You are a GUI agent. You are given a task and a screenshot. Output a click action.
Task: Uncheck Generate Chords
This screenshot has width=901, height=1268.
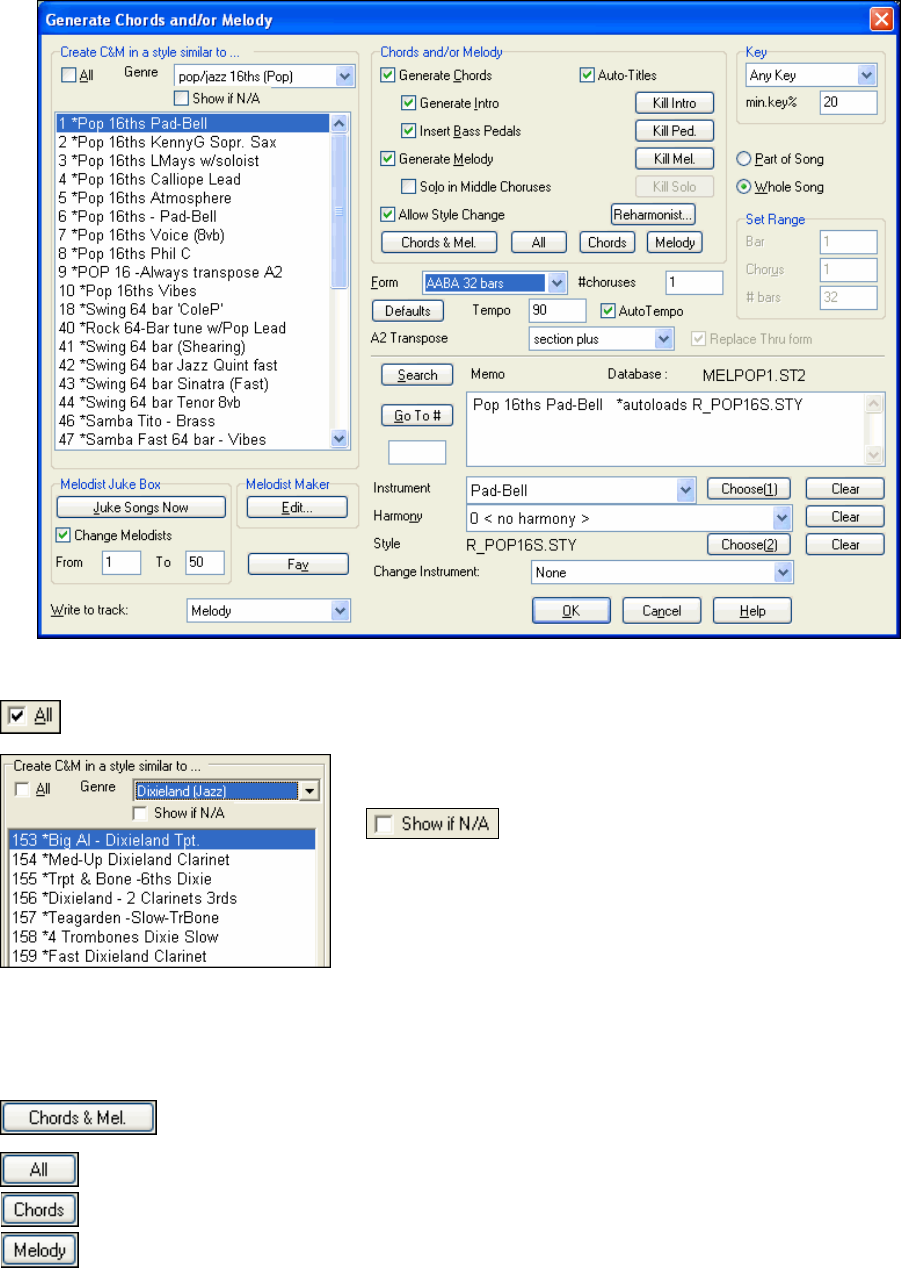[388, 75]
